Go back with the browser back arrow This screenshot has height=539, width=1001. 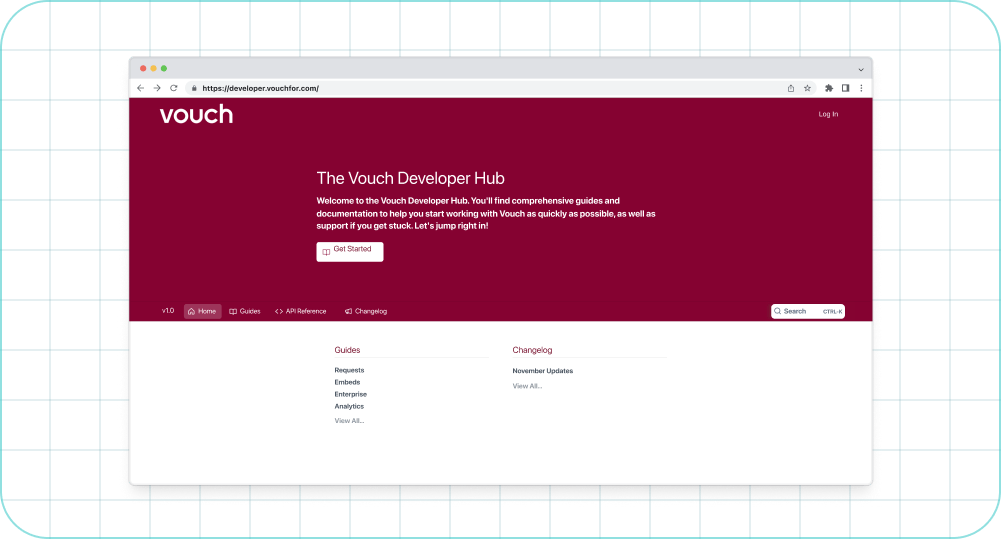click(140, 88)
